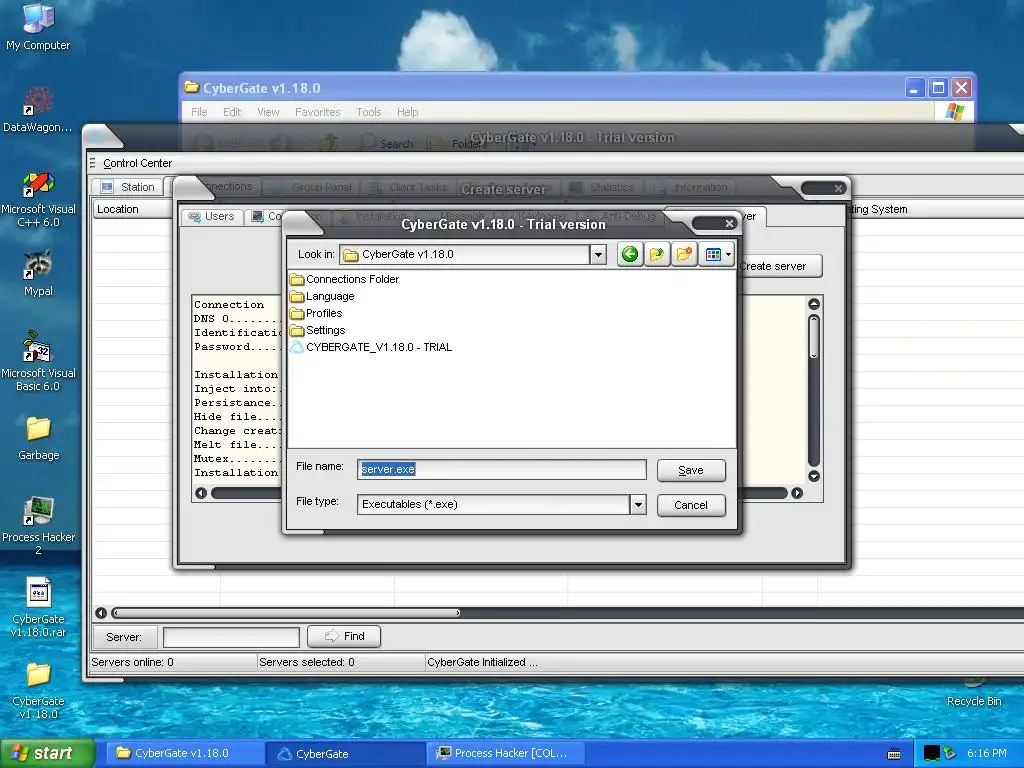This screenshot has width=1024, height=768.
Task: Open the View menu icon in Save dialog
Action: (x=713, y=254)
